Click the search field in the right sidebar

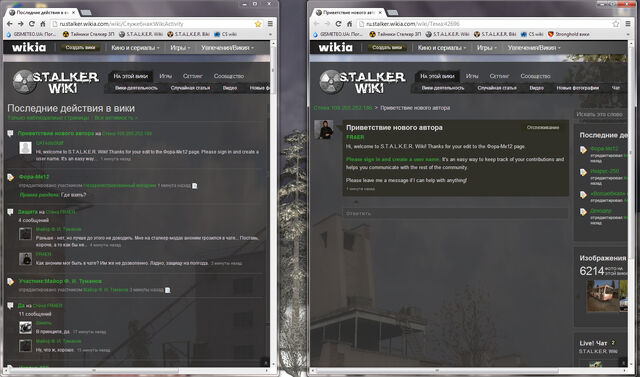(x=601, y=114)
